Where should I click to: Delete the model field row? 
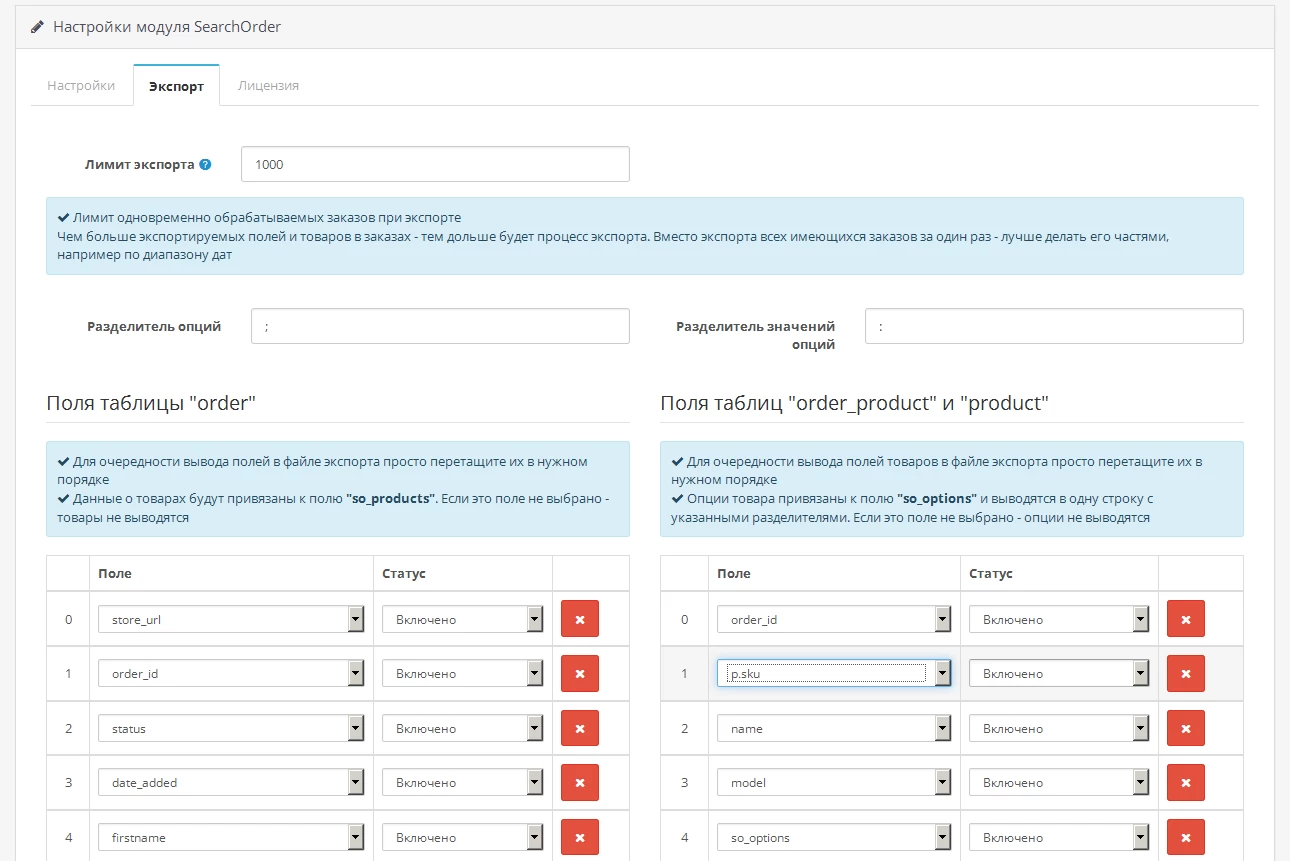click(1186, 782)
